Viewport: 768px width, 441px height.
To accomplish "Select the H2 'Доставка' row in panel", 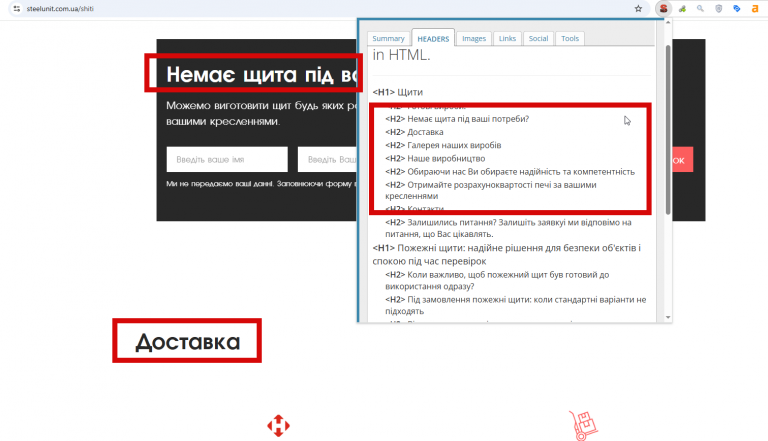I will pyautogui.click(x=414, y=132).
